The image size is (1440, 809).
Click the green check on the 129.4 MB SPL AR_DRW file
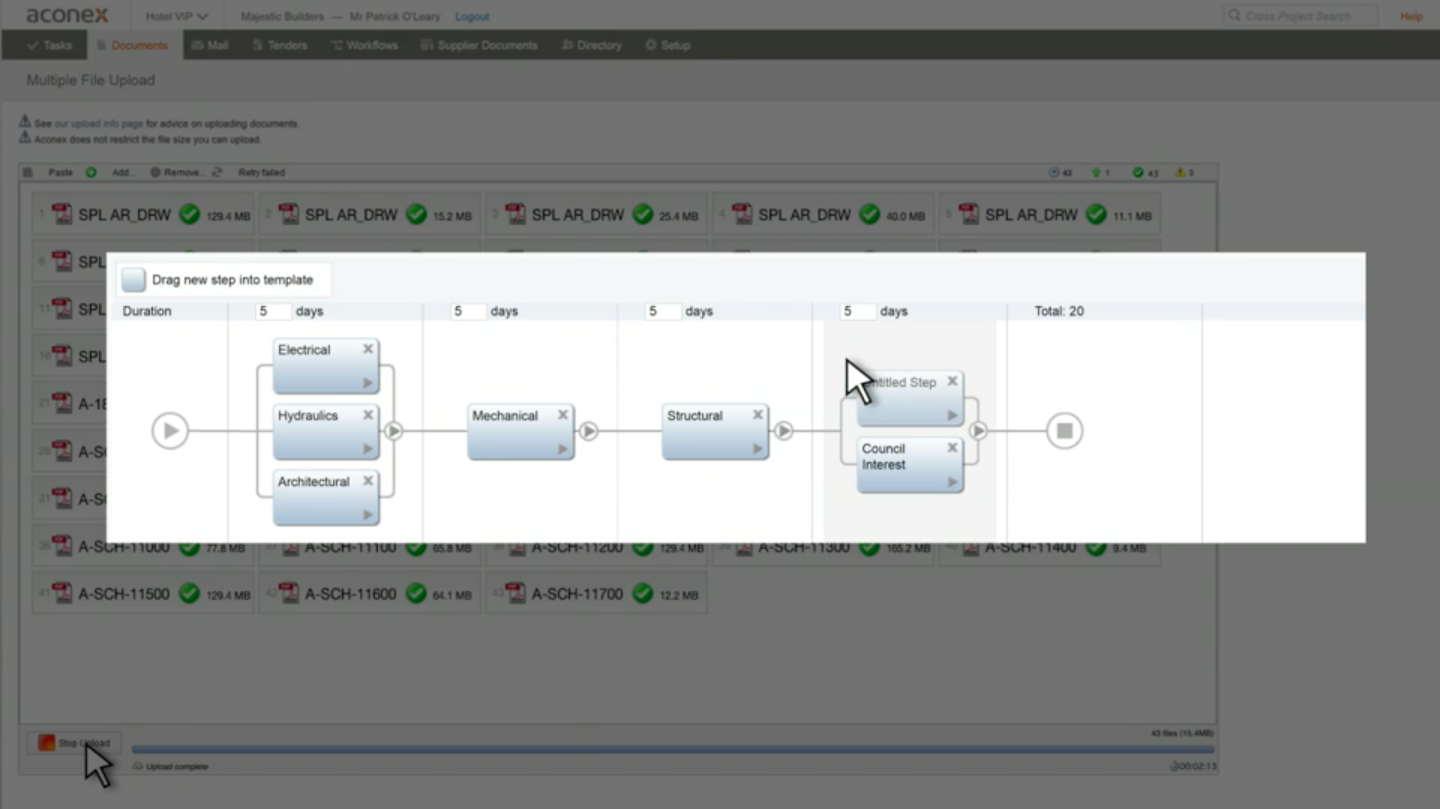[189, 214]
